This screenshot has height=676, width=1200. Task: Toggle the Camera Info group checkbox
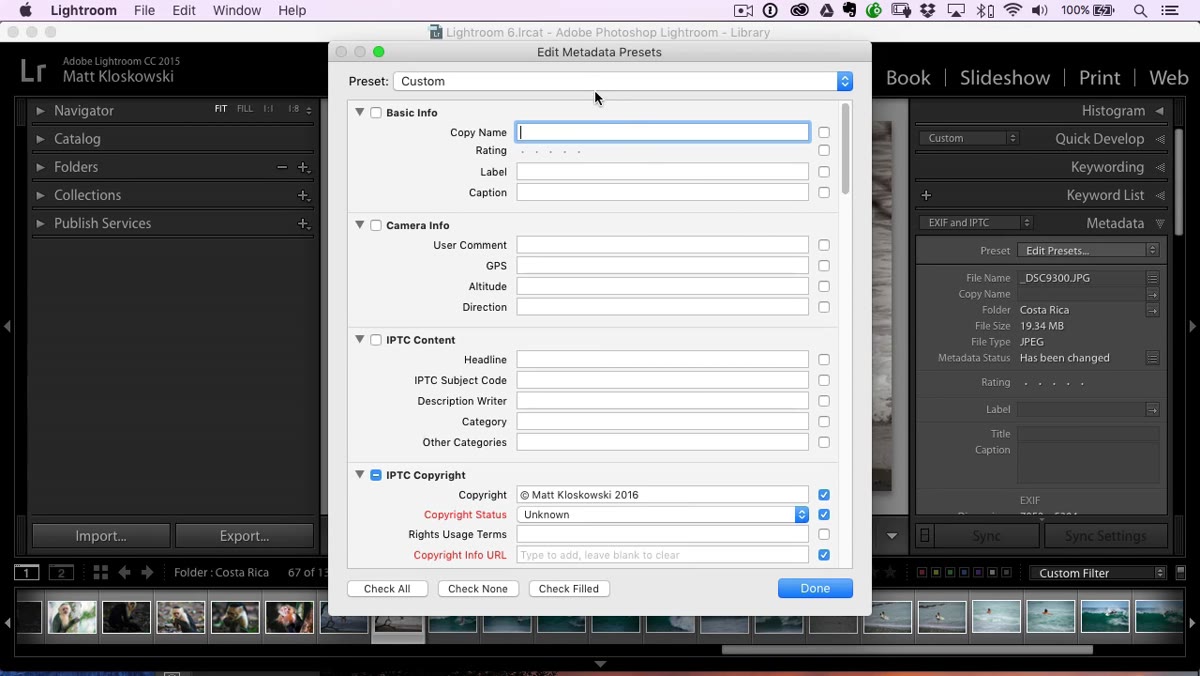(x=376, y=226)
